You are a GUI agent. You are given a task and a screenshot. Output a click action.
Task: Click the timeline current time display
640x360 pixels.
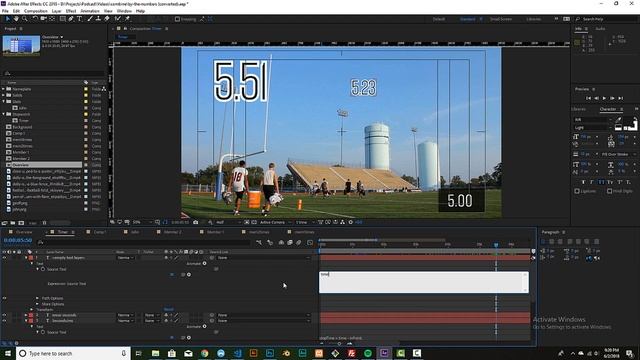[18, 240]
